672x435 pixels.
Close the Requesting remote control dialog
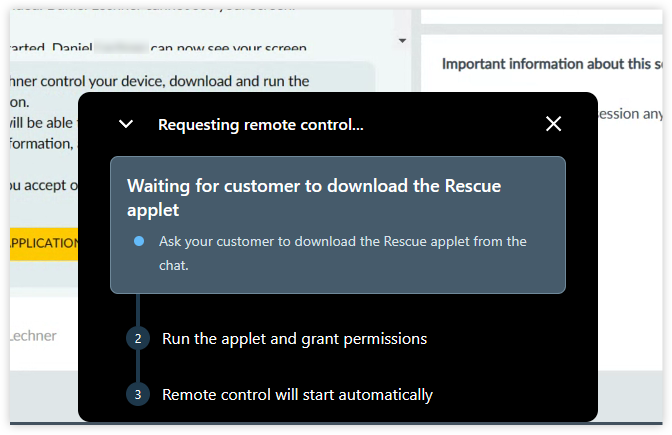pos(553,124)
